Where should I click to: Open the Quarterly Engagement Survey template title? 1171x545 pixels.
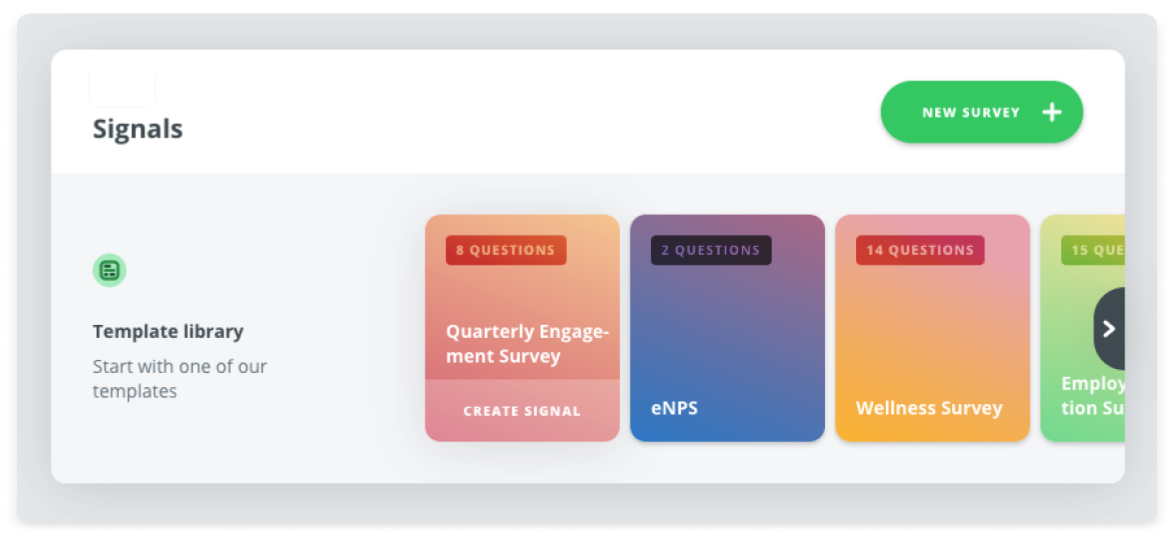pyautogui.click(x=527, y=343)
